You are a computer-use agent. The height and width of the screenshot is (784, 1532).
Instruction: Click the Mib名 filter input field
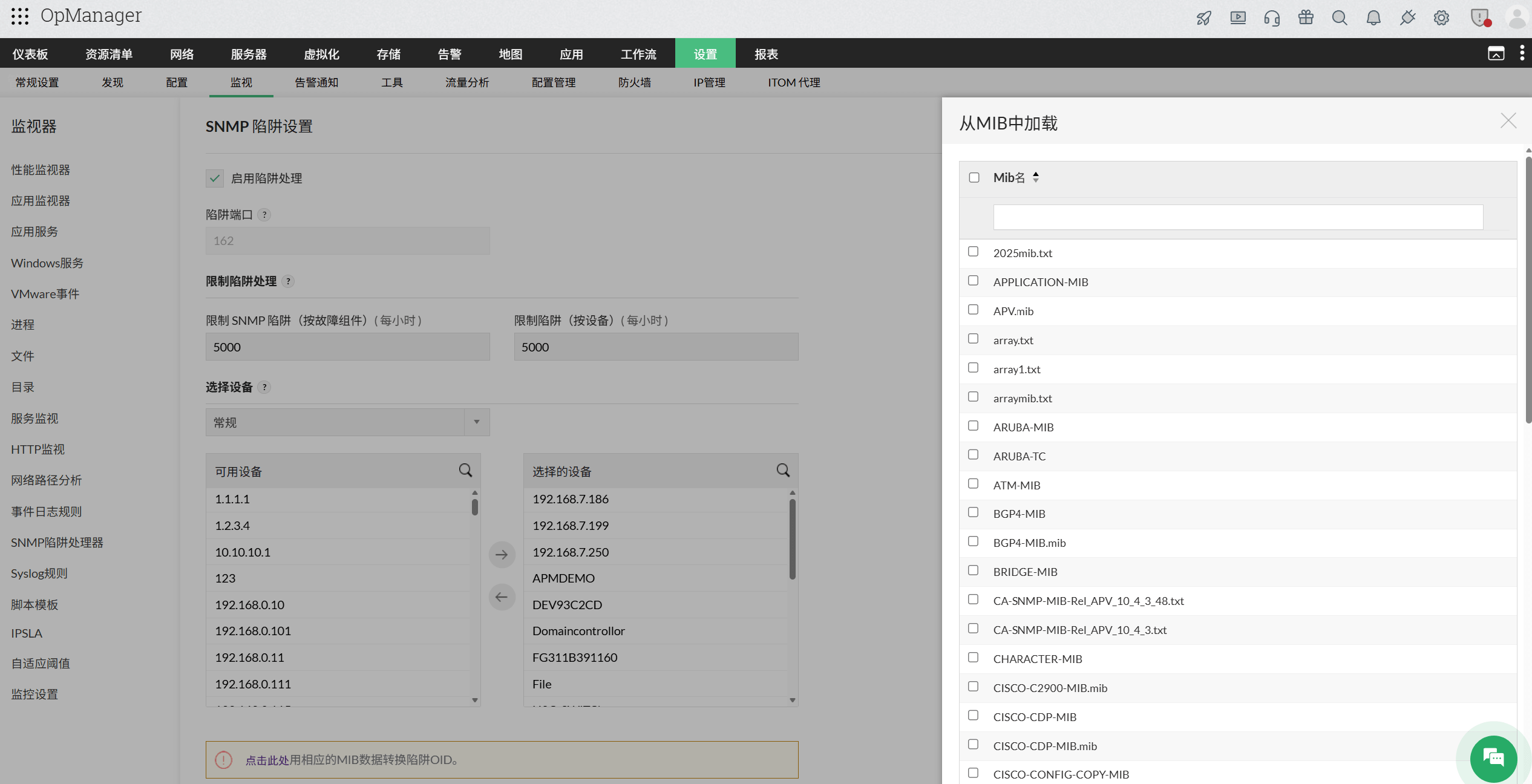tap(1238, 217)
